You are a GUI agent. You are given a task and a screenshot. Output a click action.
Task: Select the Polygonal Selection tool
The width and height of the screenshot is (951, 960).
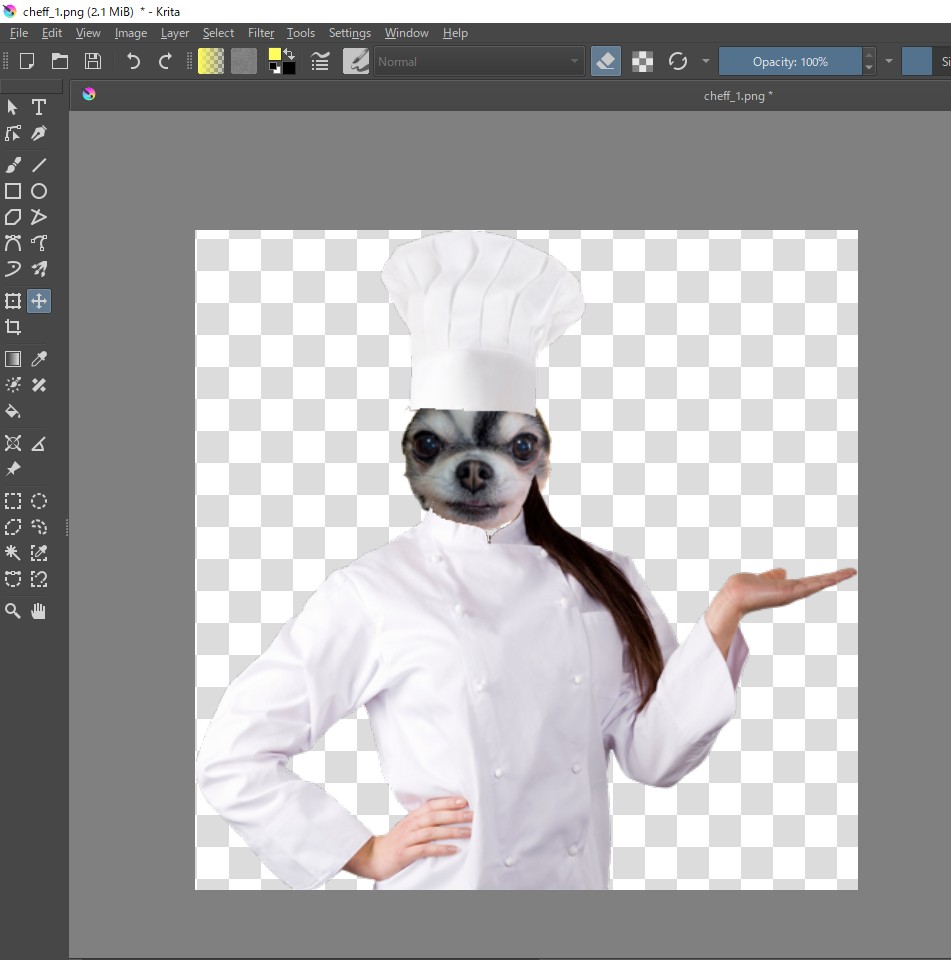pos(13,527)
